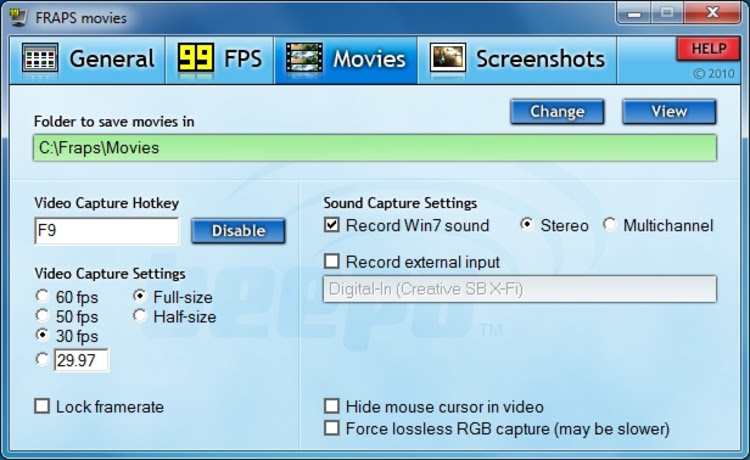Click the FRAPS monitor icon in title bar
Image resolution: width=750 pixels, height=460 pixels.
click(18, 17)
